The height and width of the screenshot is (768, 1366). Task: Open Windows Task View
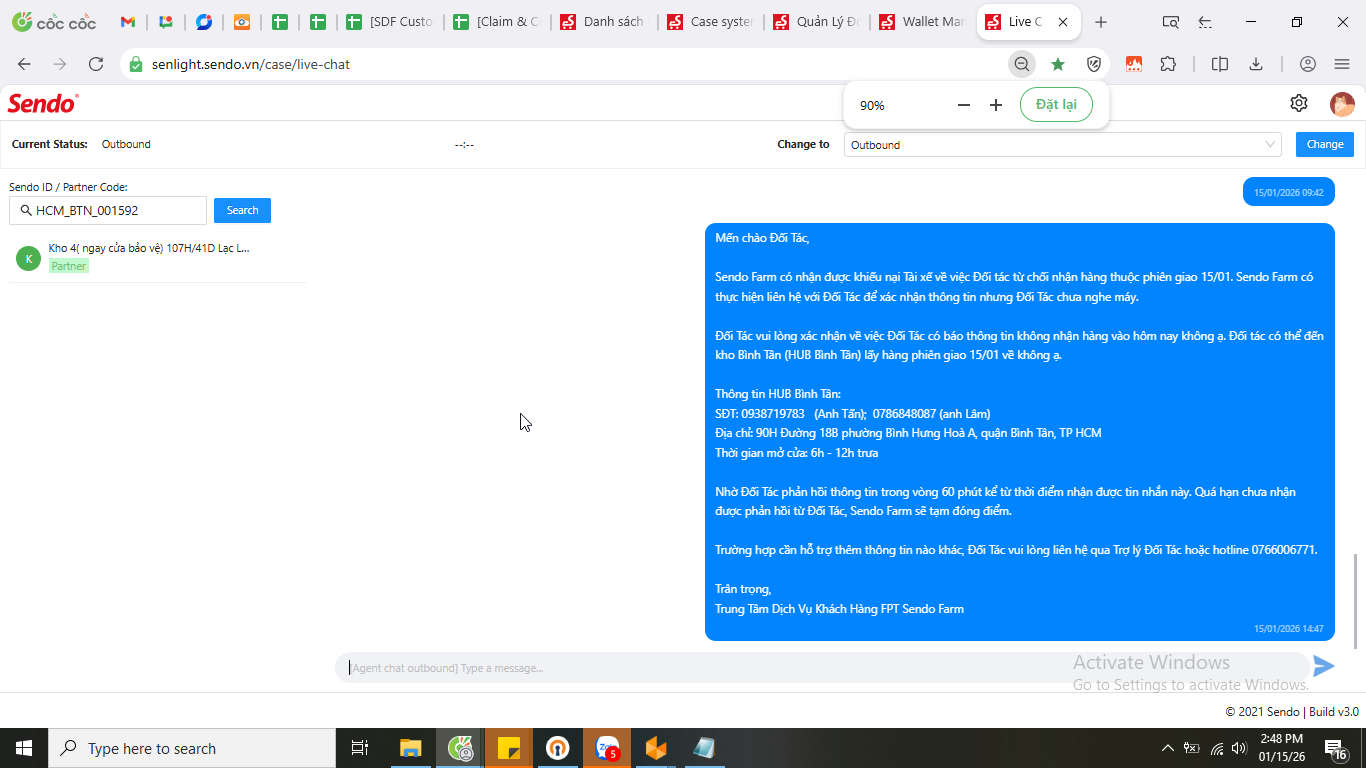pos(360,748)
